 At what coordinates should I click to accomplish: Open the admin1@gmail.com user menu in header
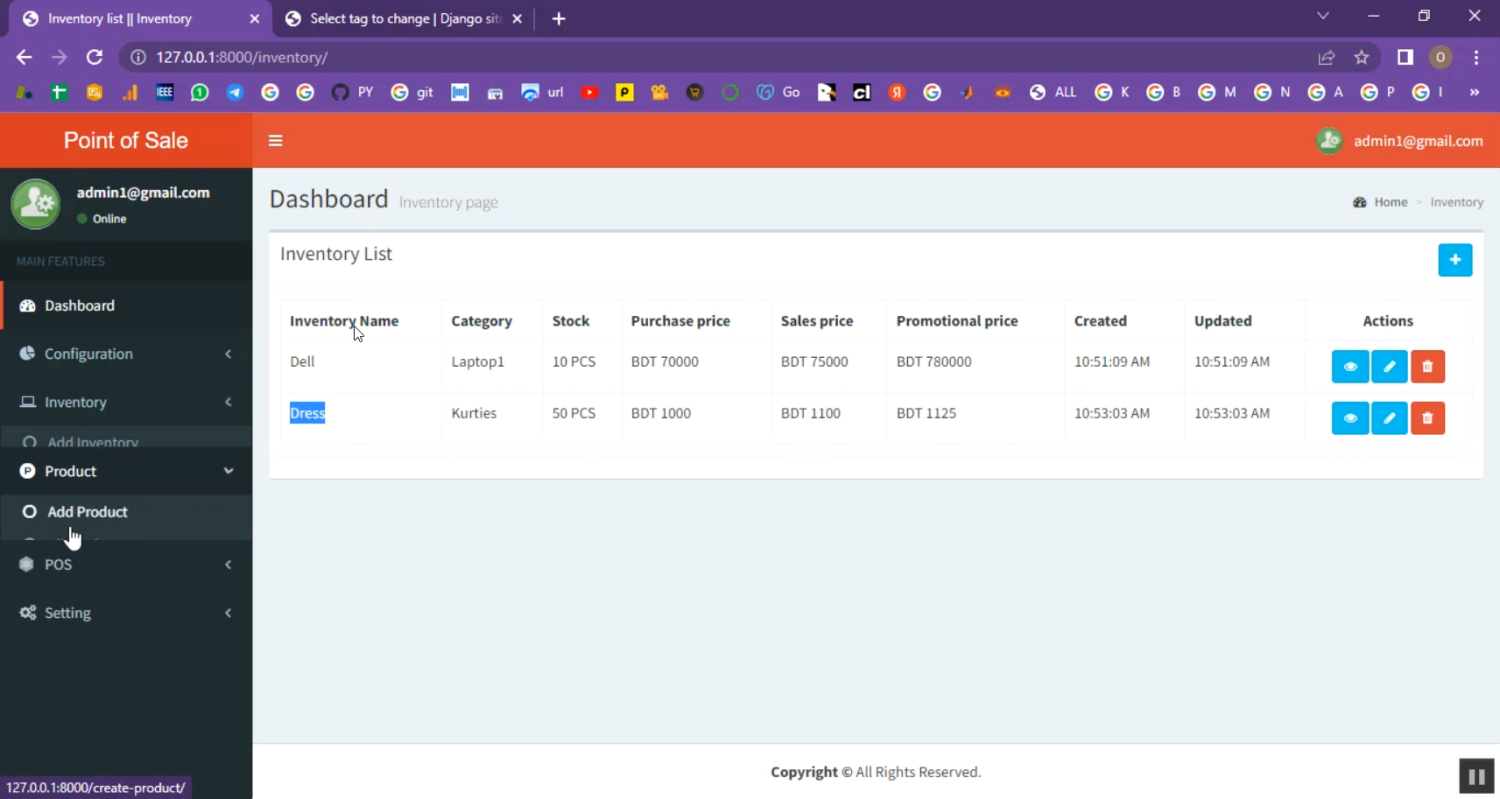point(1400,141)
